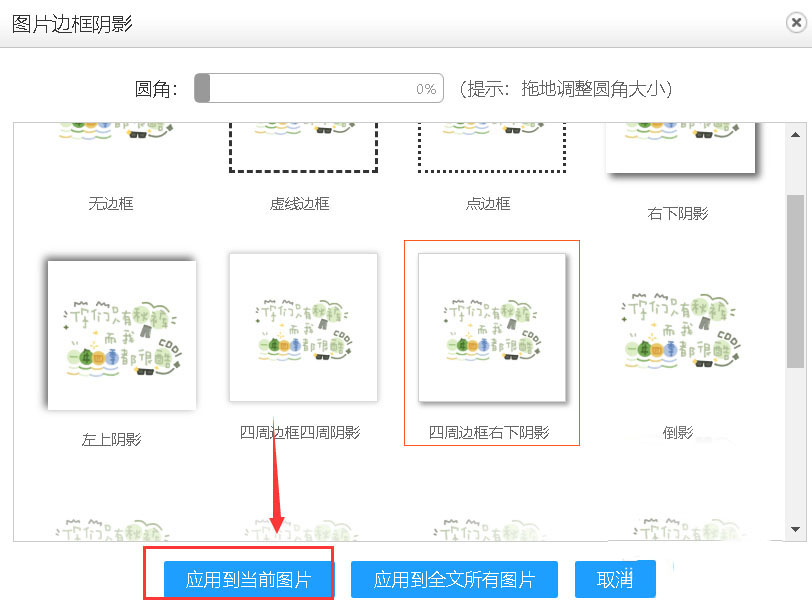Click the 取消 cancel button
The image size is (812, 603).
coord(615,579)
